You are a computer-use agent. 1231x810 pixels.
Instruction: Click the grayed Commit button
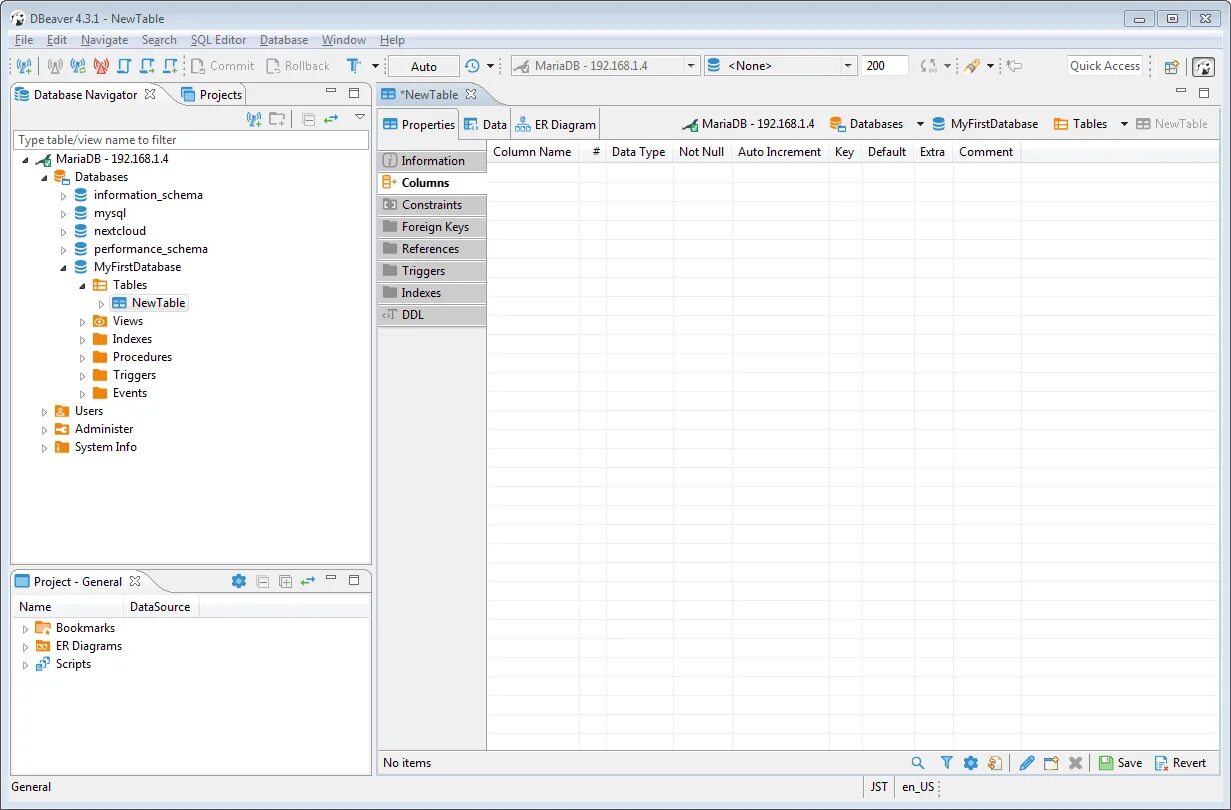click(222, 66)
